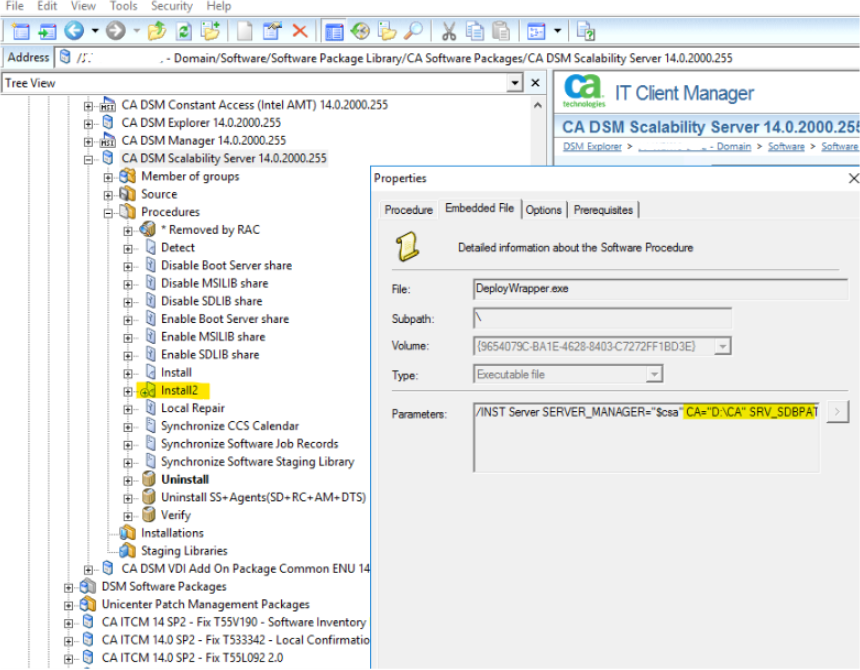860x670 pixels.
Task: Expand the DSM Software Packages node
Action: pos(69,587)
